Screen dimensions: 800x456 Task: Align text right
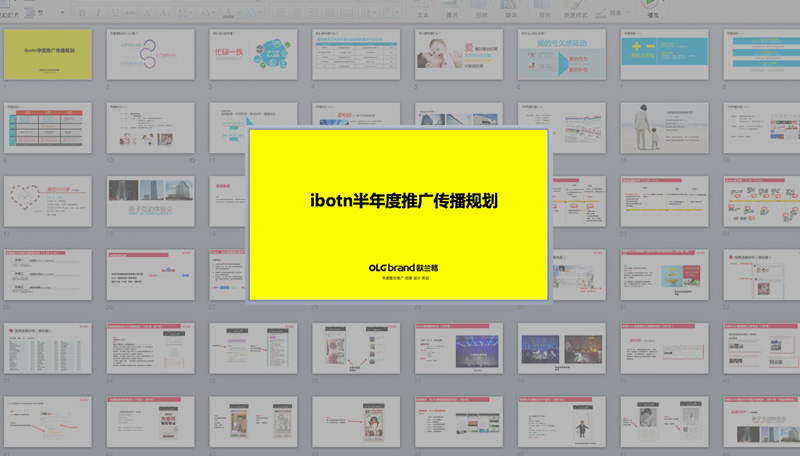tap(313, 13)
